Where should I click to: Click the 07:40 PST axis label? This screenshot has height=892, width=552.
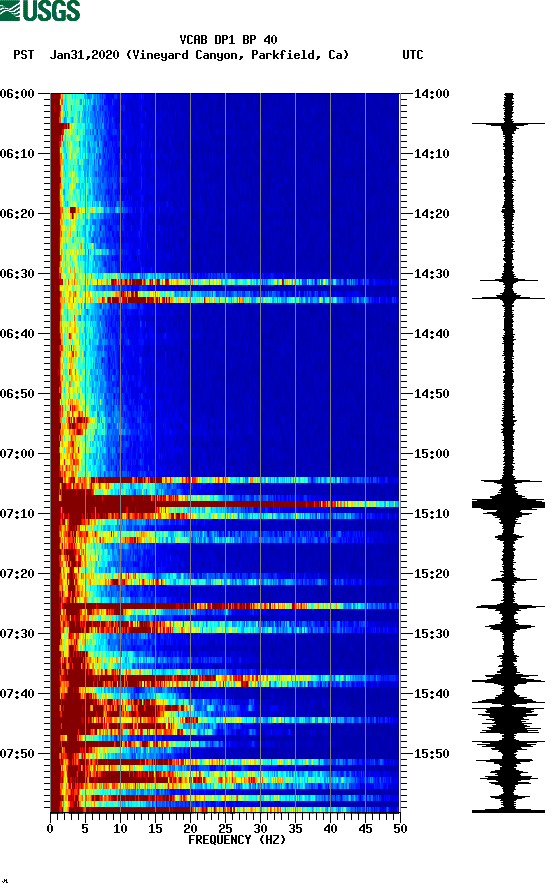pyautogui.click(x=17, y=693)
